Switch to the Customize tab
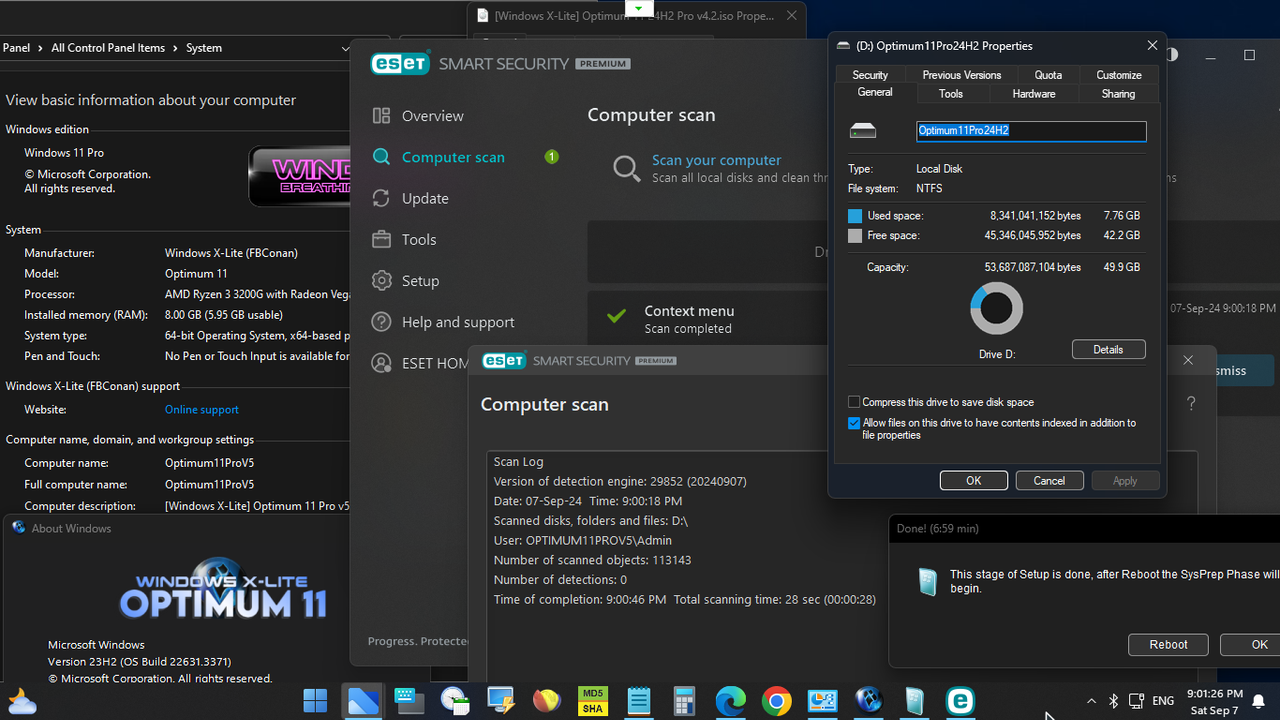 click(x=1119, y=75)
